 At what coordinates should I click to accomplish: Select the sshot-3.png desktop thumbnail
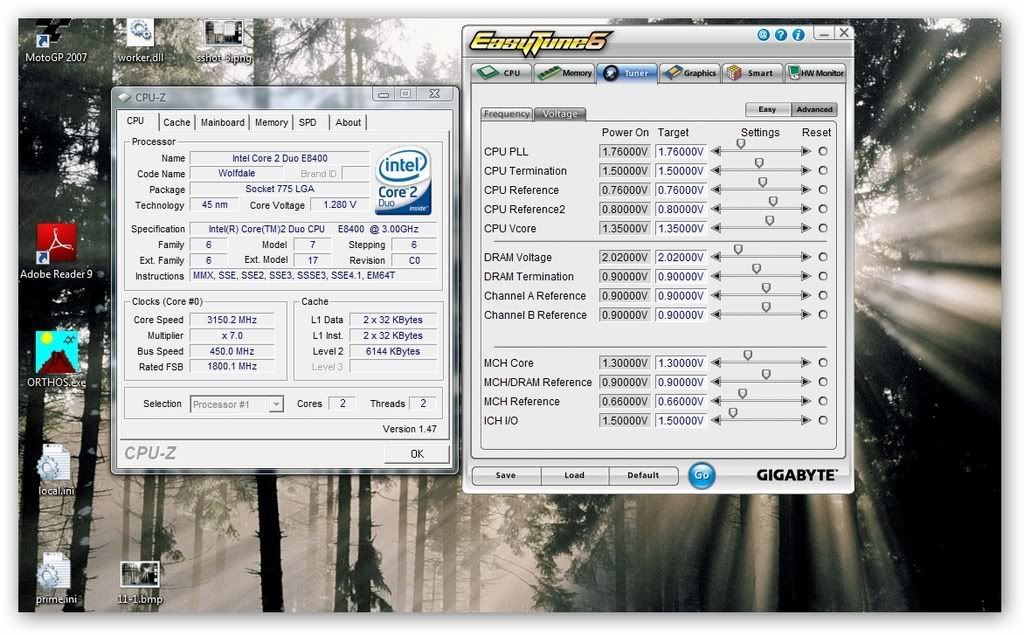point(224,41)
